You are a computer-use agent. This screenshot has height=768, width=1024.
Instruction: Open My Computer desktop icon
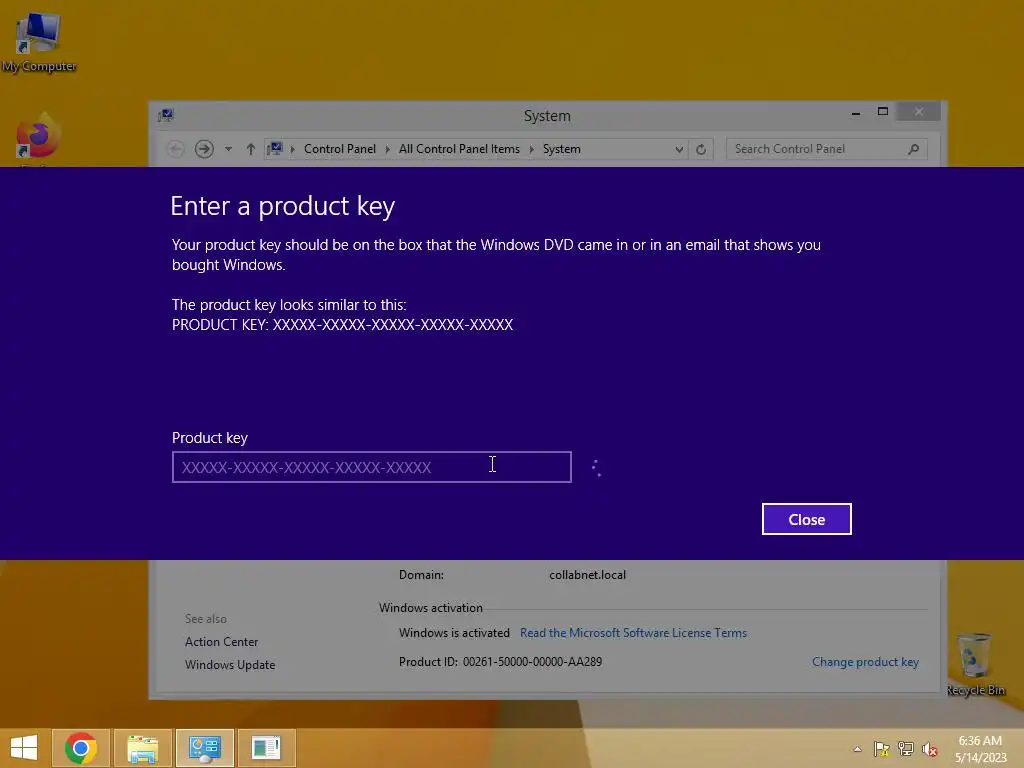click(x=39, y=41)
